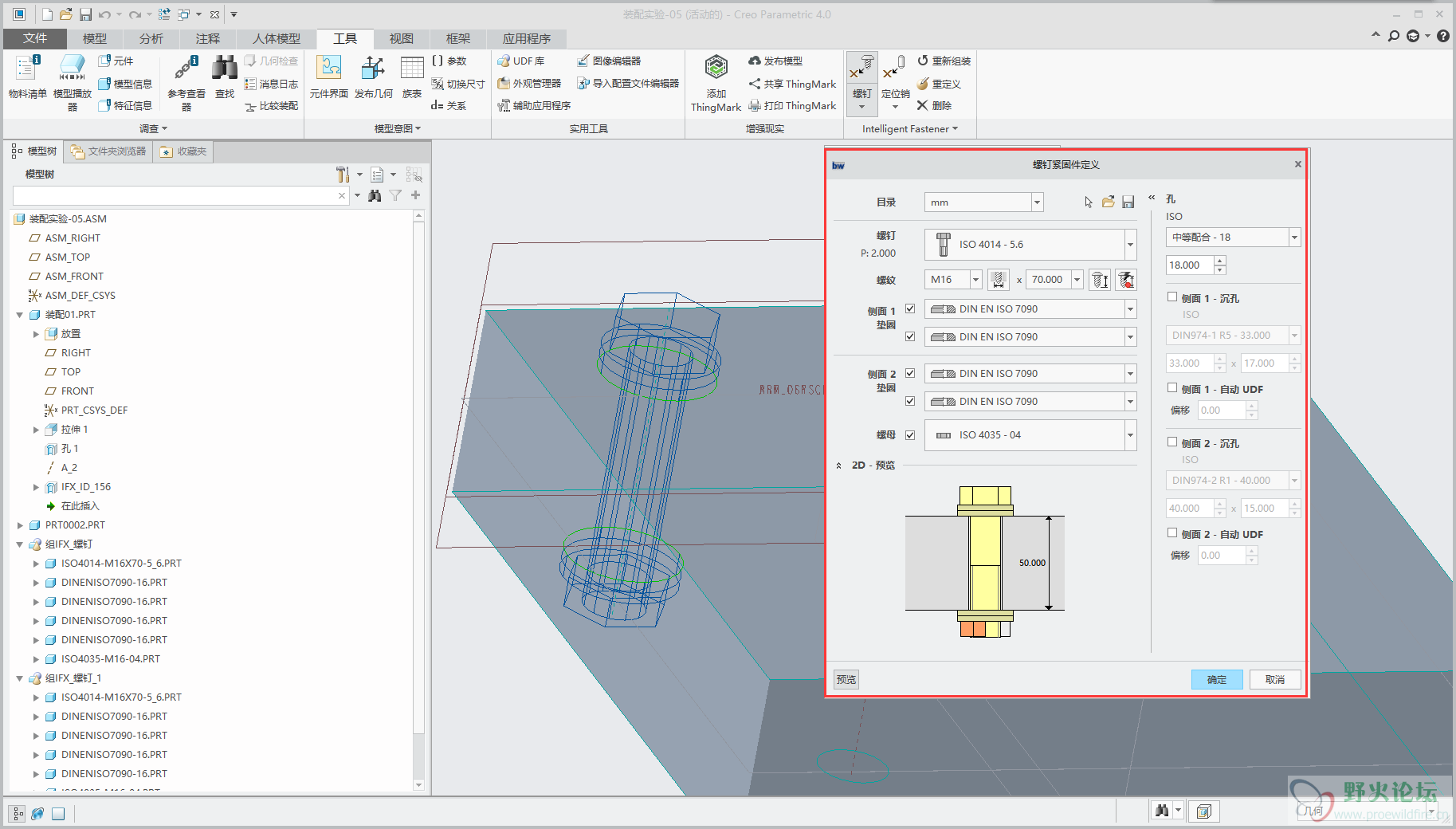Uncheck the second 侧面 2 washer checkbox
The image size is (1456, 829).
point(910,401)
